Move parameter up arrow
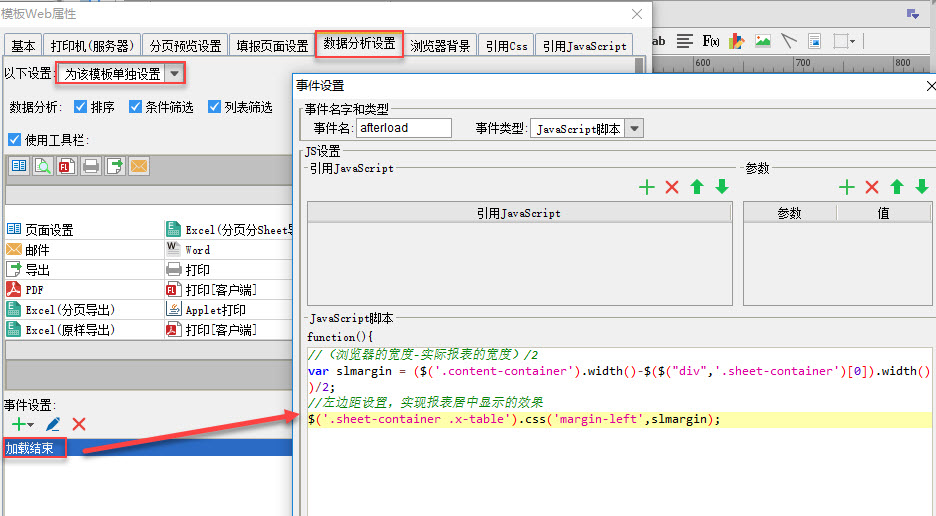936x516 pixels. (897, 187)
